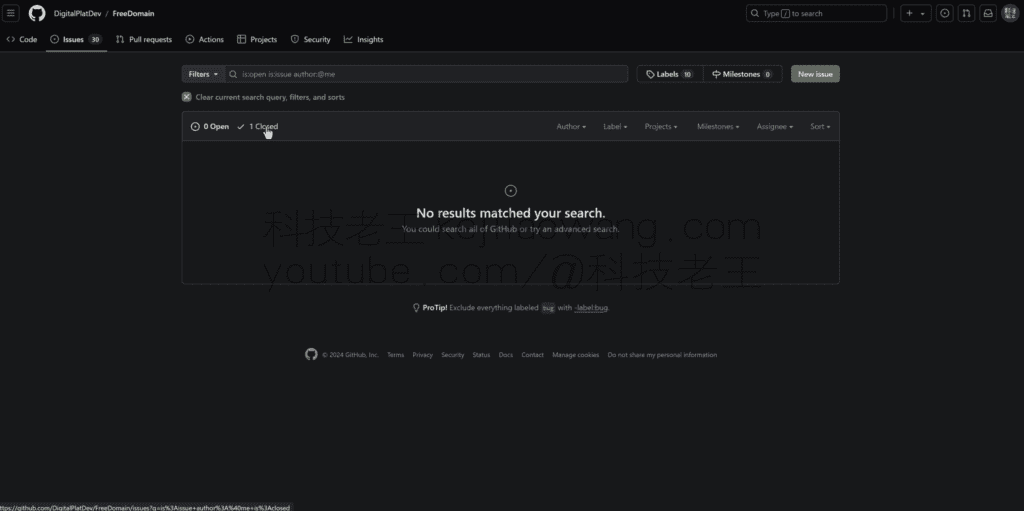Open the FreeDomain repository link

[x=133, y=14]
